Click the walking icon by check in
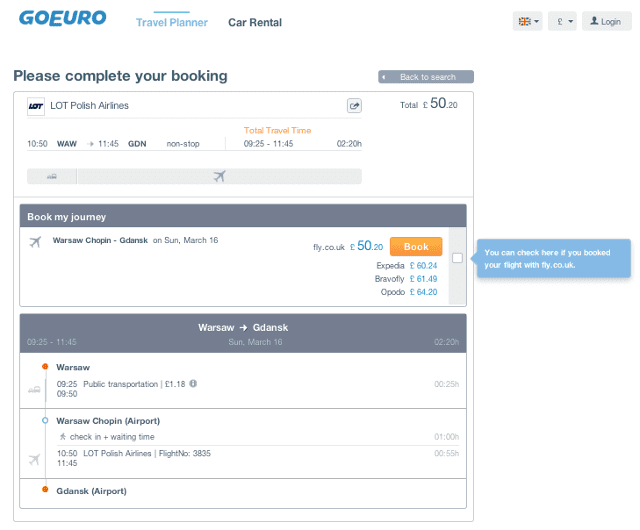Image resolution: width=640 pixels, height=530 pixels. [x=63, y=436]
